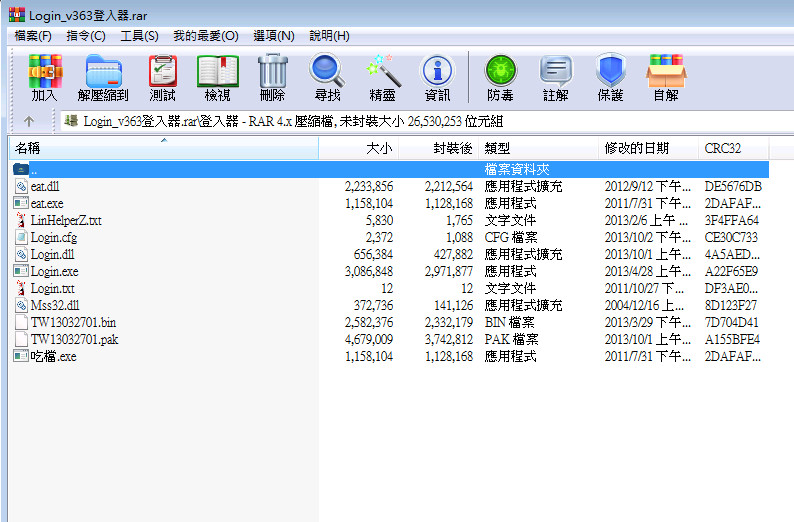794x522 pixels.
Task: Sort by the 大小 column header
Action: (x=359, y=148)
